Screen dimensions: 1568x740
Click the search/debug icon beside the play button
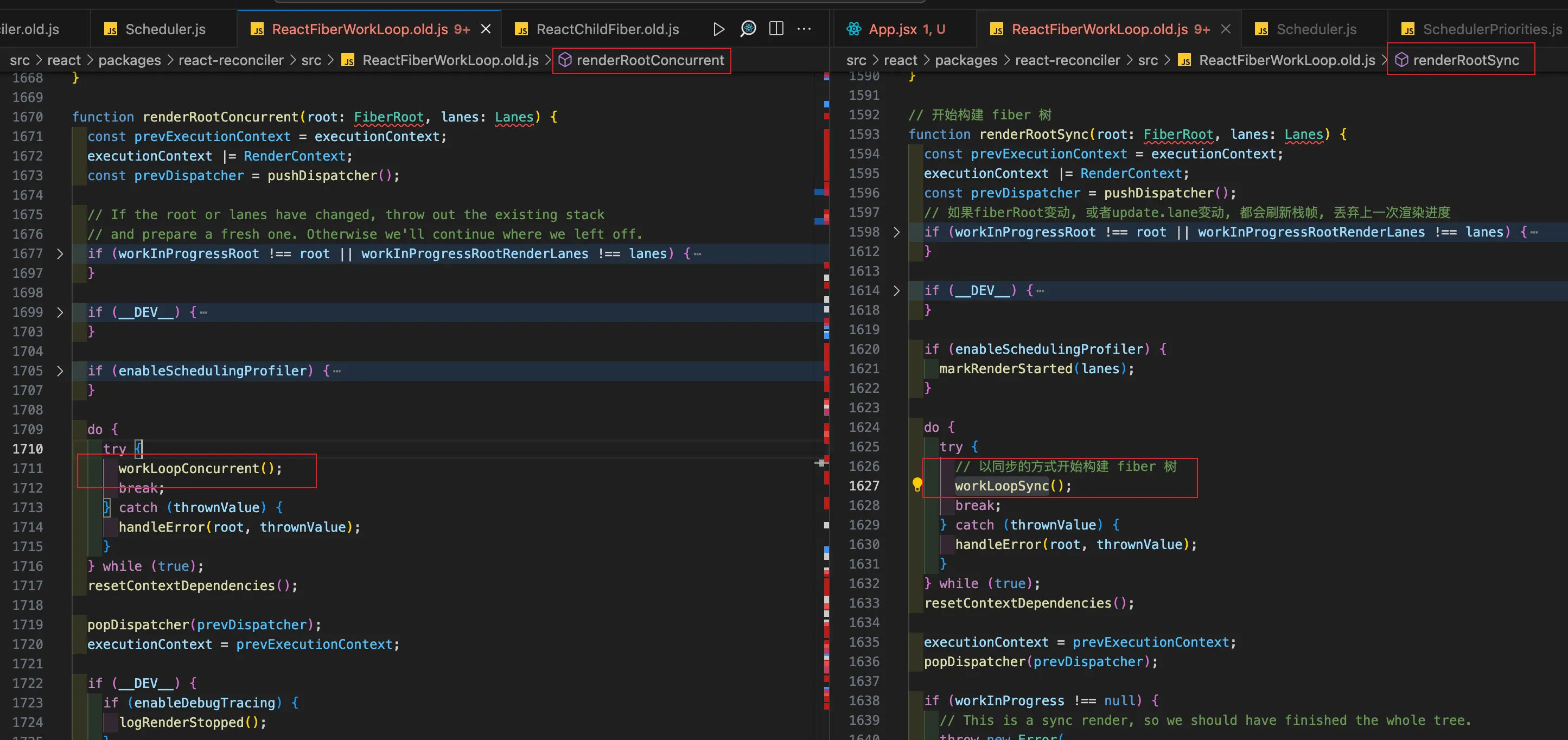pyautogui.click(x=748, y=29)
